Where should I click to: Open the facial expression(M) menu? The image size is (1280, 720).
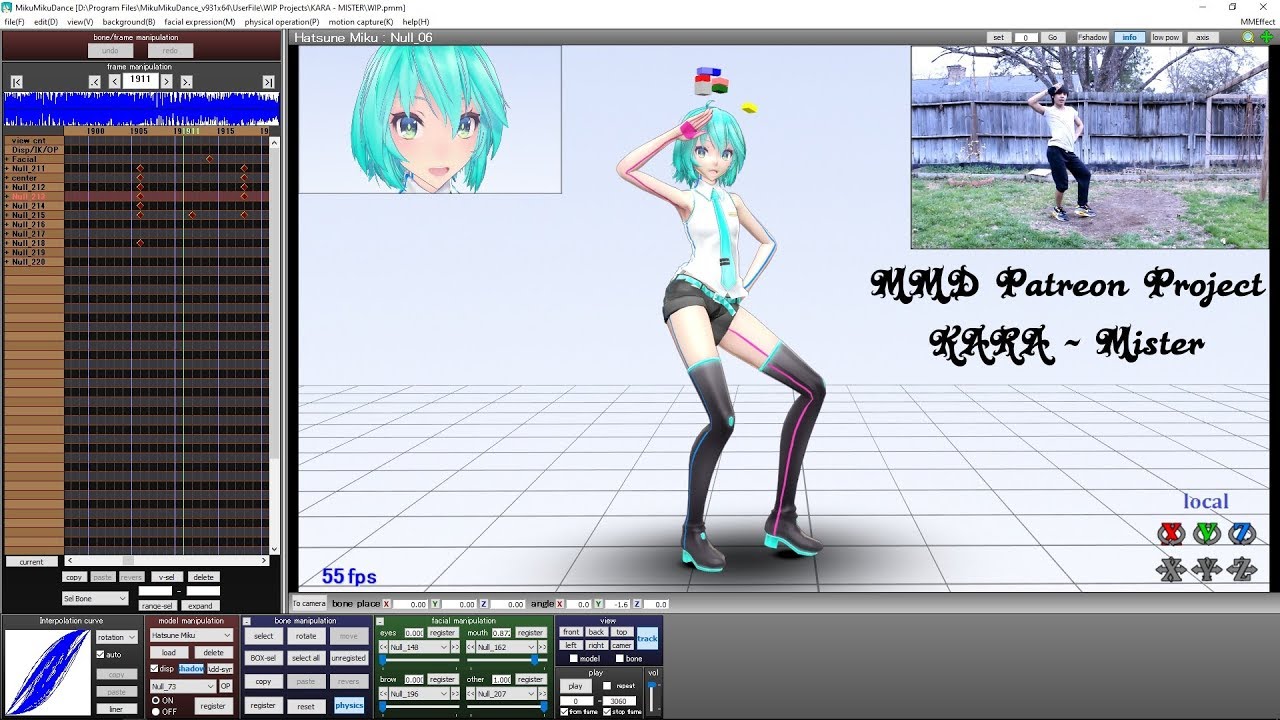(x=200, y=22)
